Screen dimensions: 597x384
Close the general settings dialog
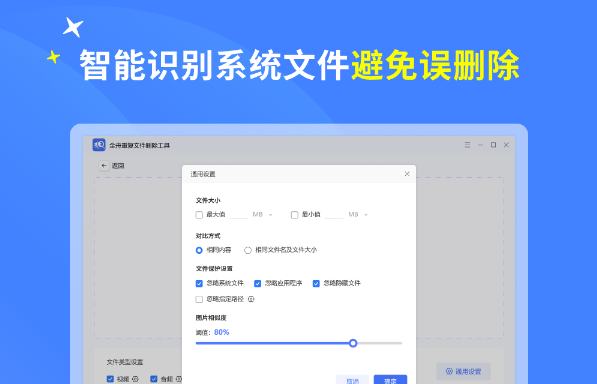pos(407,174)
